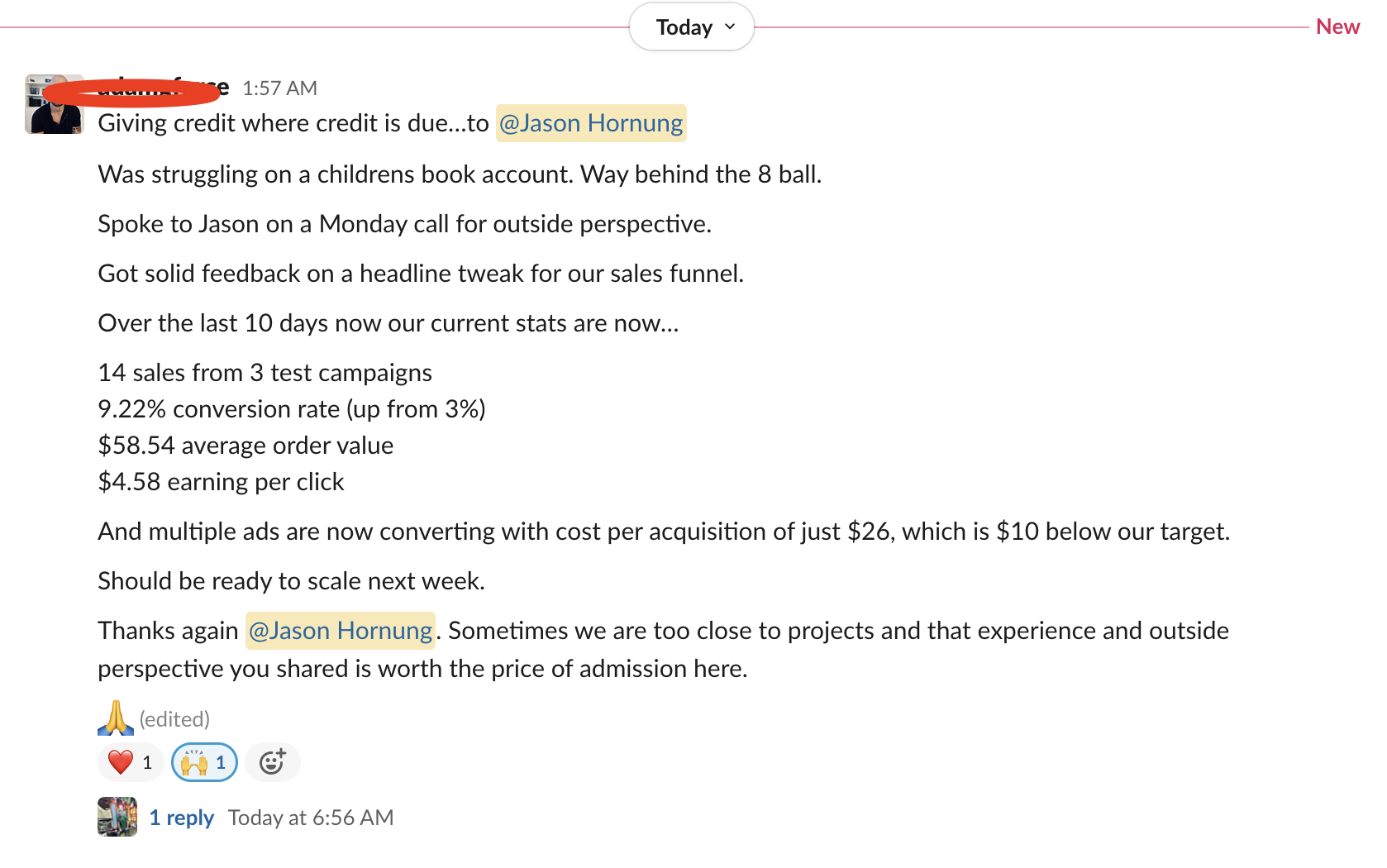This screenshot has height=868, width=1387.
Task: Click the 'Today at 6:56 AM' reply time
Action: click(311, 818)
